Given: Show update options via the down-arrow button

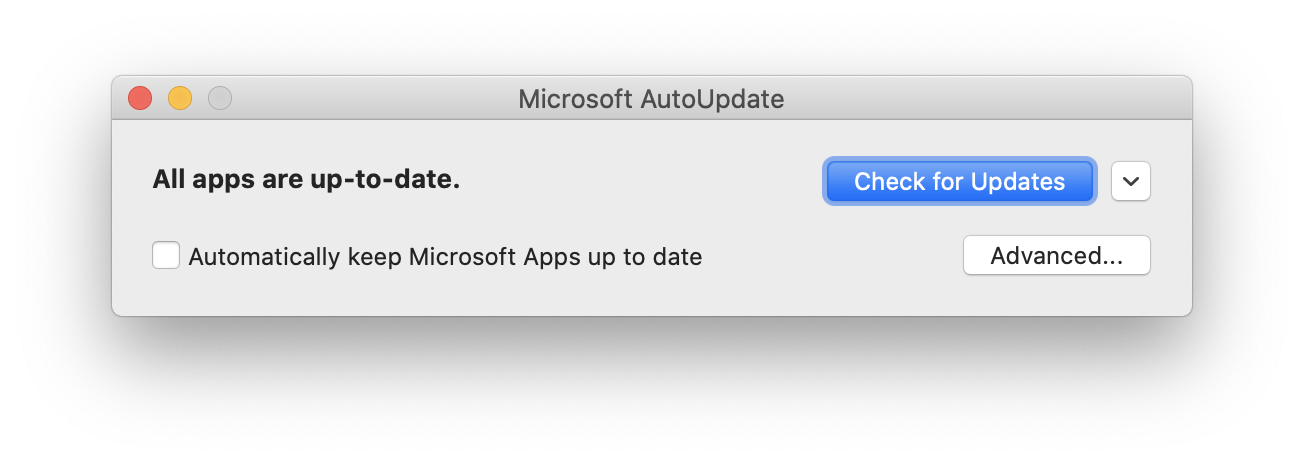Looking at the screenshot, I should [1130, 182].
